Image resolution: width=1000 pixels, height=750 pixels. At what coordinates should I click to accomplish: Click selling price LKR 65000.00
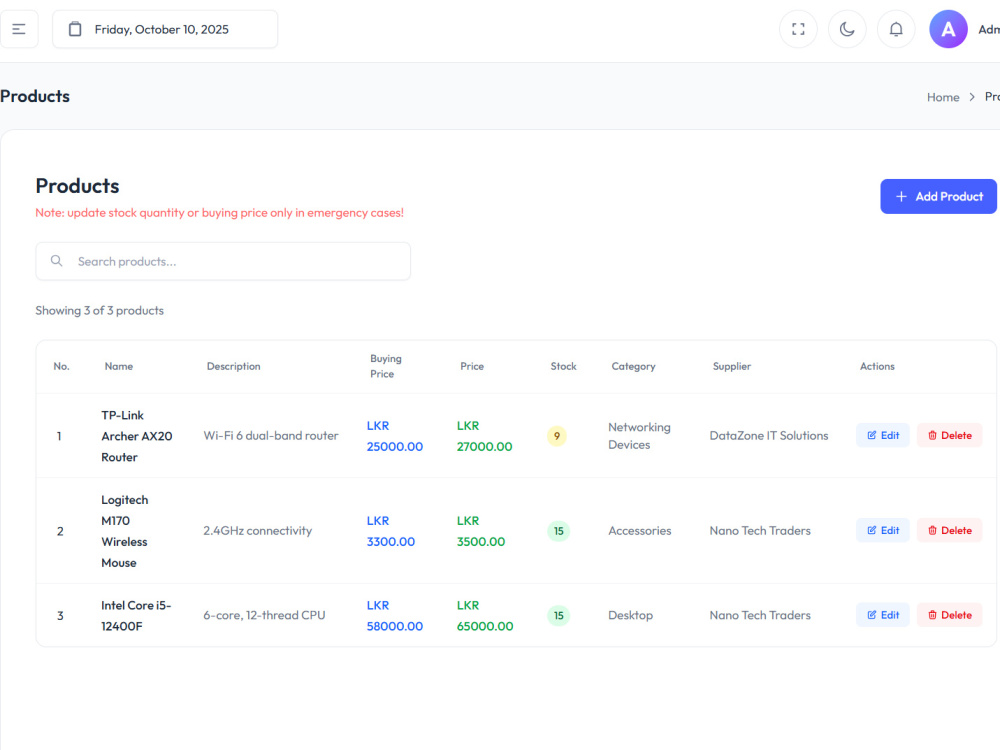(x=485, y=616)
